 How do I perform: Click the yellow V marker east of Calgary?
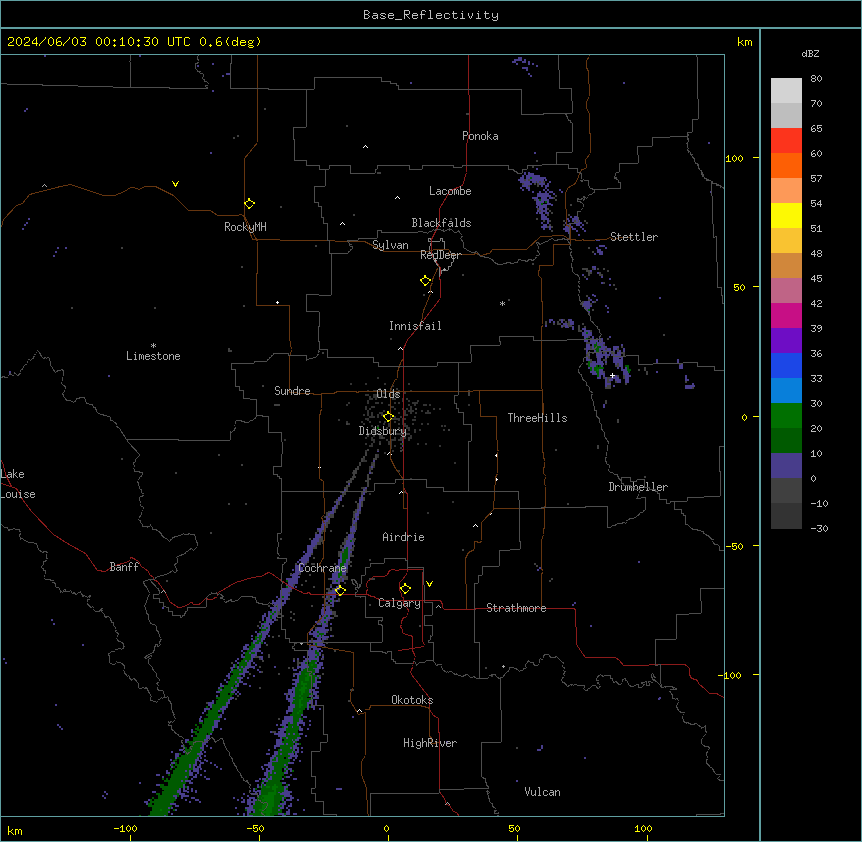point(429,584)
